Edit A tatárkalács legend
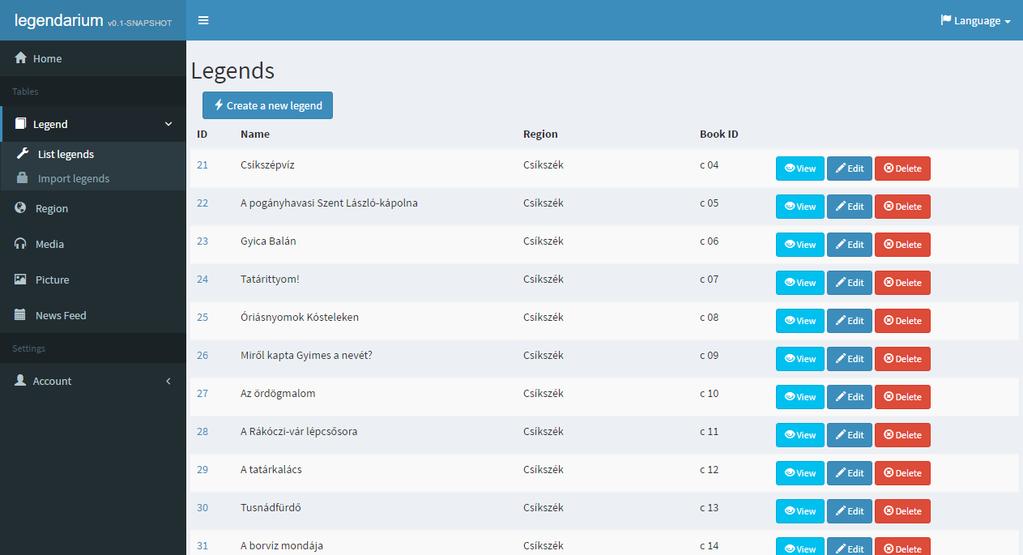Image resolution: width=1023 pixels, height=555 pixels. coord(849,473)
